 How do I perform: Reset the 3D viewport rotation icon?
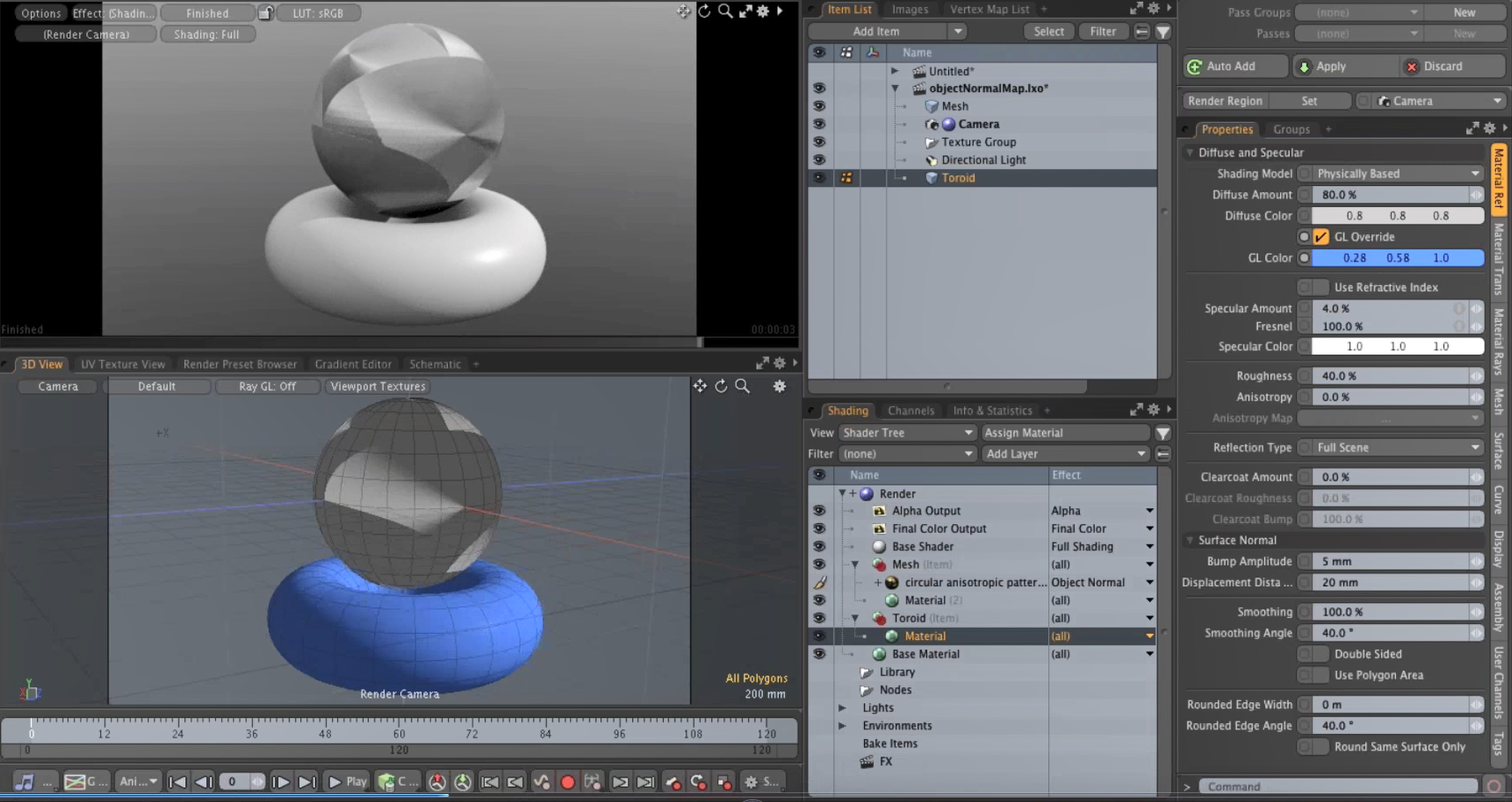[x=721, y=386]
